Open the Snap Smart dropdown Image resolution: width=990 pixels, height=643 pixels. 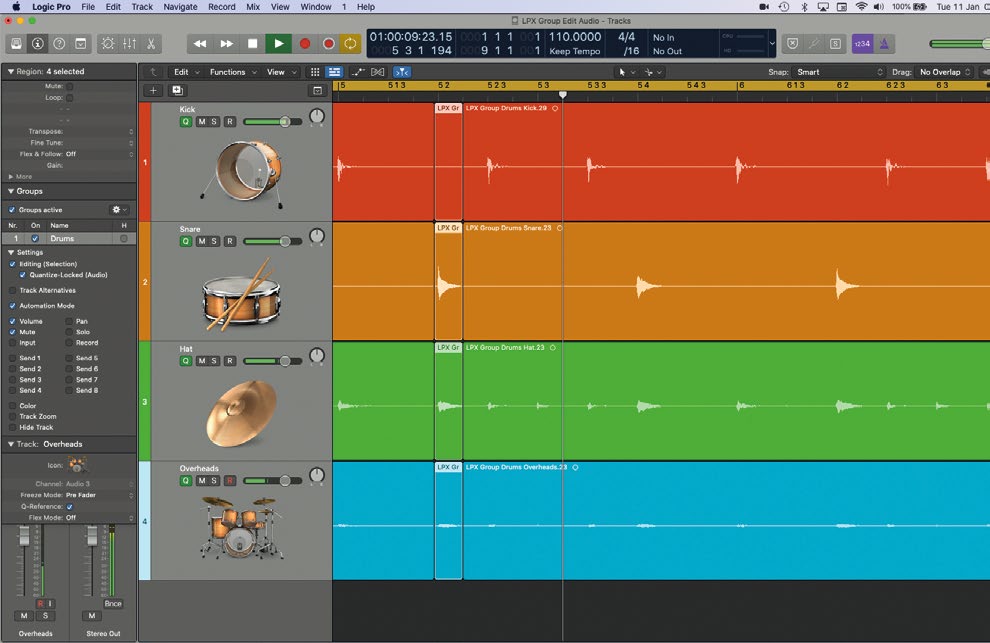[x=838, y=72]
